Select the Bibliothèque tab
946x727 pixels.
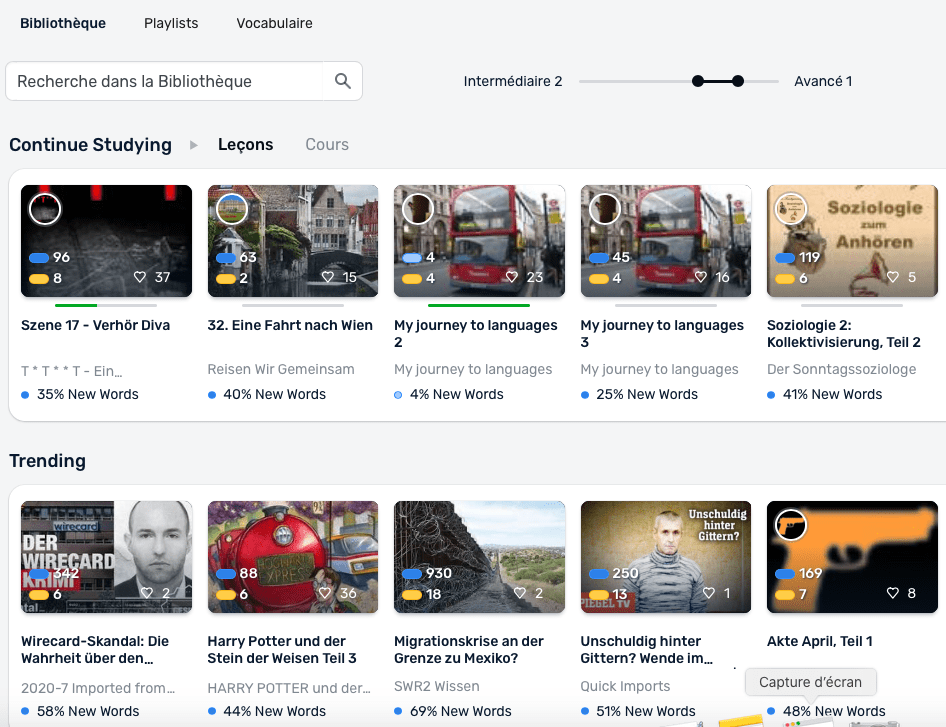[x=63, y=23]
